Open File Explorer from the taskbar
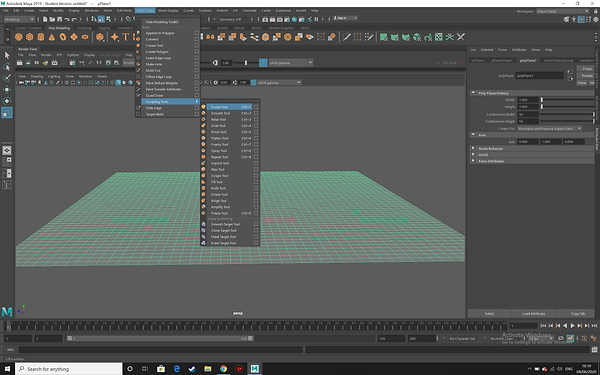600x375 pixels. tap(208, 369)
